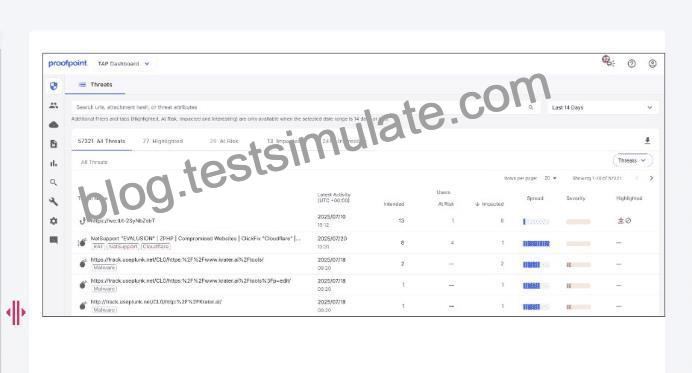
Task: Go to the next page arrow
Action: point(651,178)
